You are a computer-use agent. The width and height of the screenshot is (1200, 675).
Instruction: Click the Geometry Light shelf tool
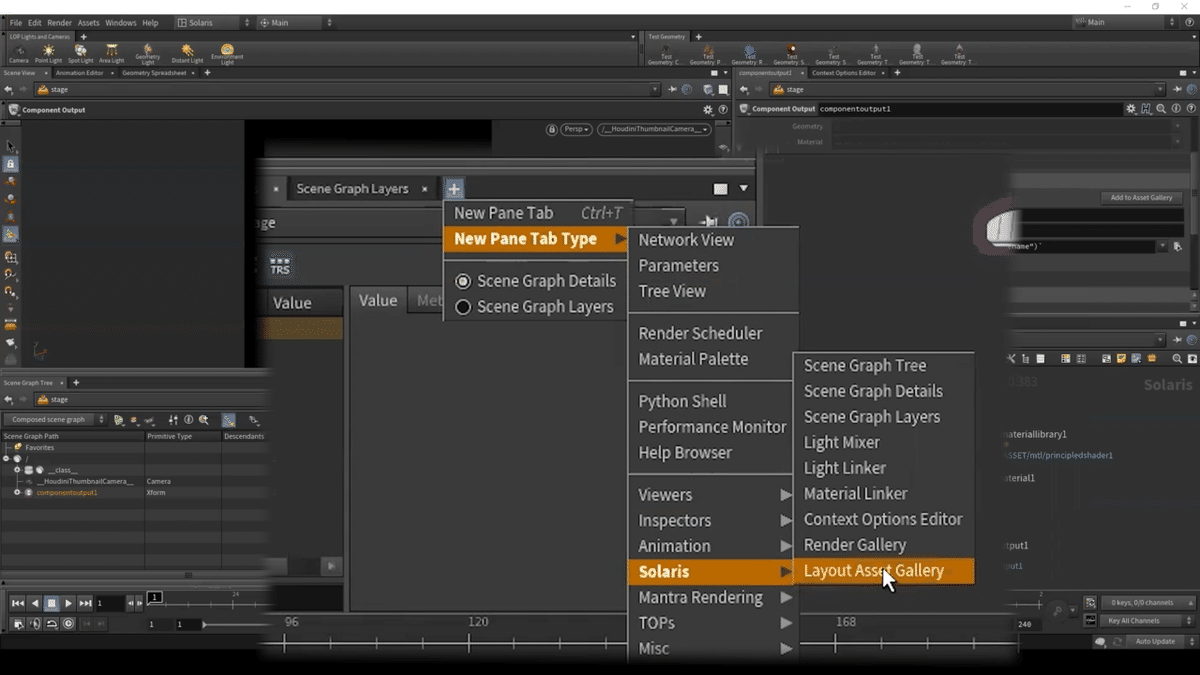(148, 54)
